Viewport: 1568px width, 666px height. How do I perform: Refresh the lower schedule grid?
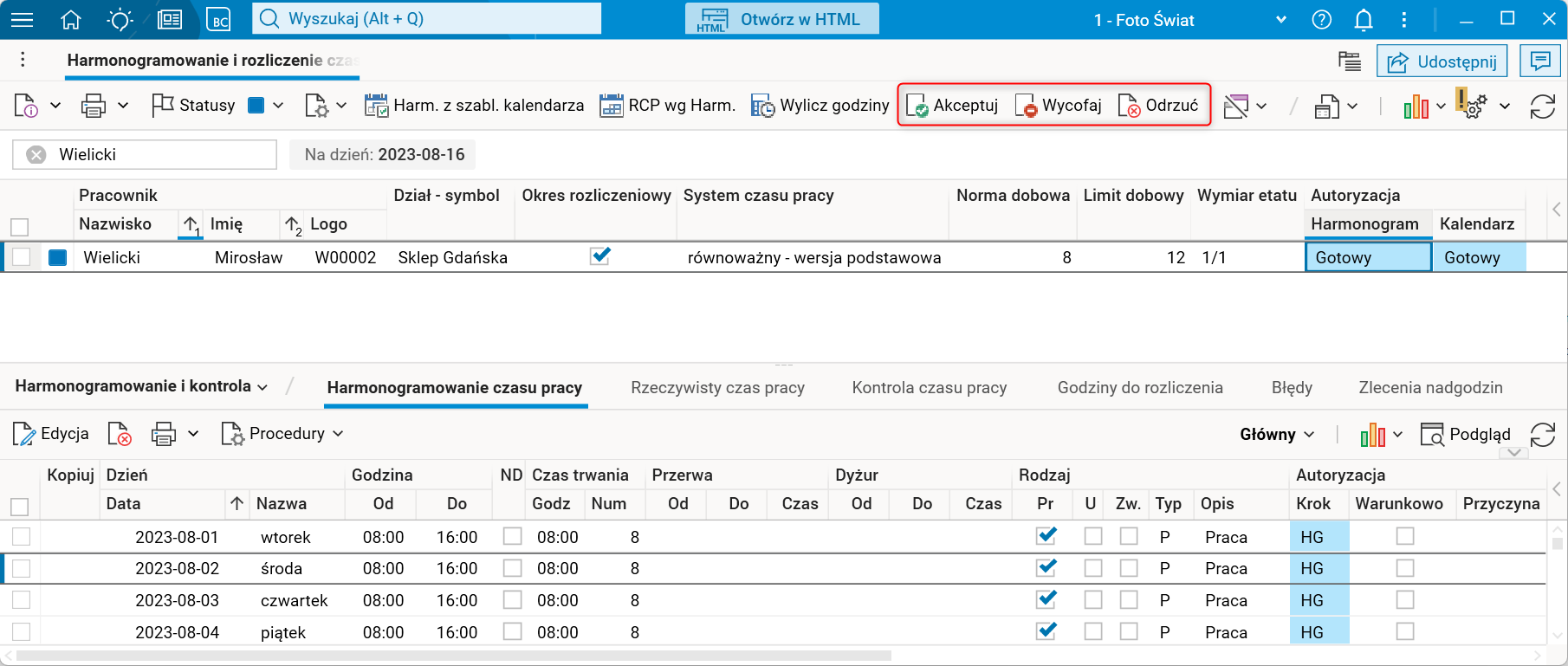point(1543,434)
